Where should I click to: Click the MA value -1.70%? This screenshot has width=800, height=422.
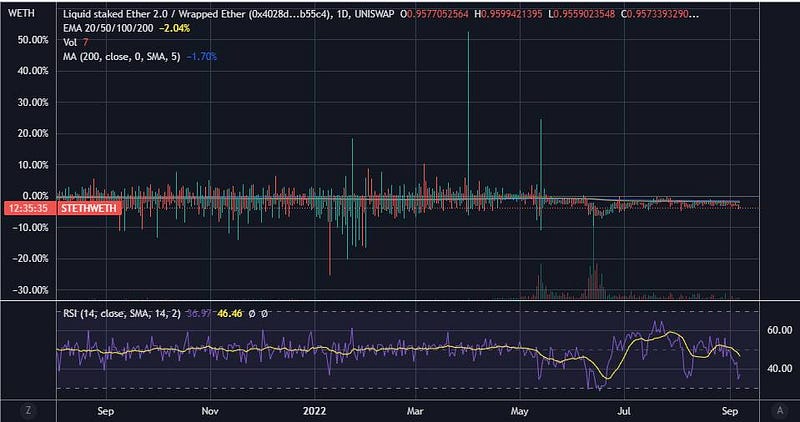pos(202,57)
